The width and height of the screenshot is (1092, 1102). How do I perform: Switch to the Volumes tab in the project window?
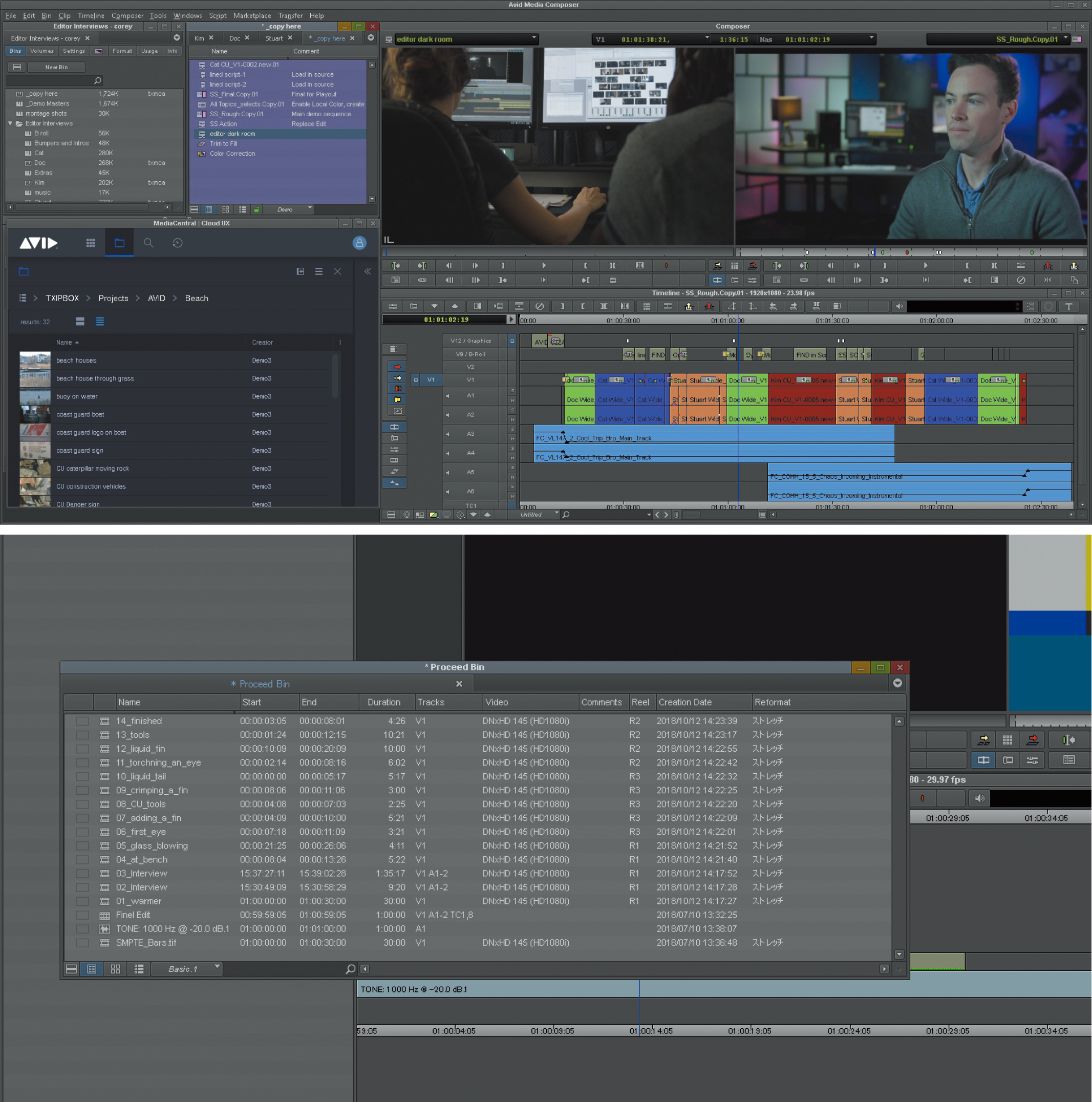(41, 51)
